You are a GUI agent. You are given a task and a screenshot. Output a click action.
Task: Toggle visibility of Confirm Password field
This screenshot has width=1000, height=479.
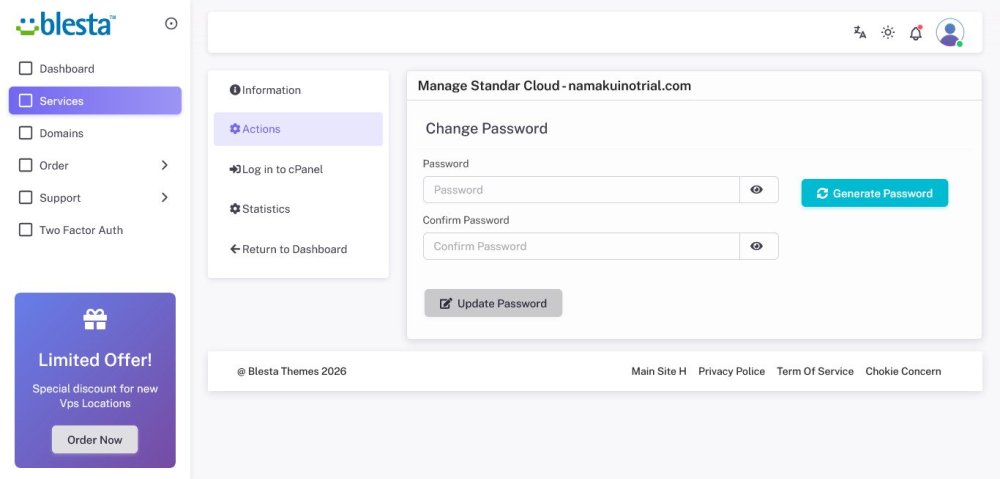pyautogui.click(x=757, y=246)
